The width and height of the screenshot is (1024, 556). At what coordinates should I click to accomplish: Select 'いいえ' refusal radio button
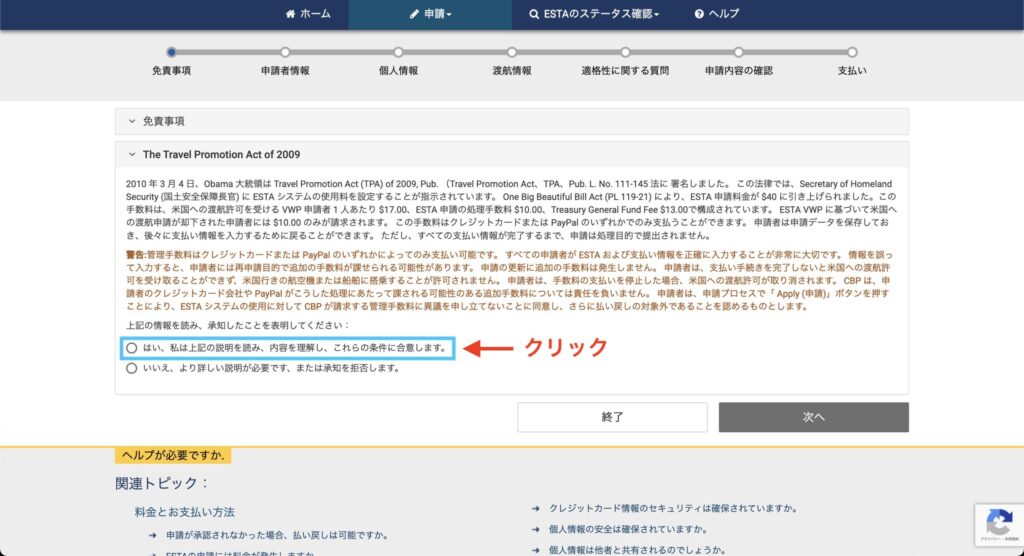[132, 368]
